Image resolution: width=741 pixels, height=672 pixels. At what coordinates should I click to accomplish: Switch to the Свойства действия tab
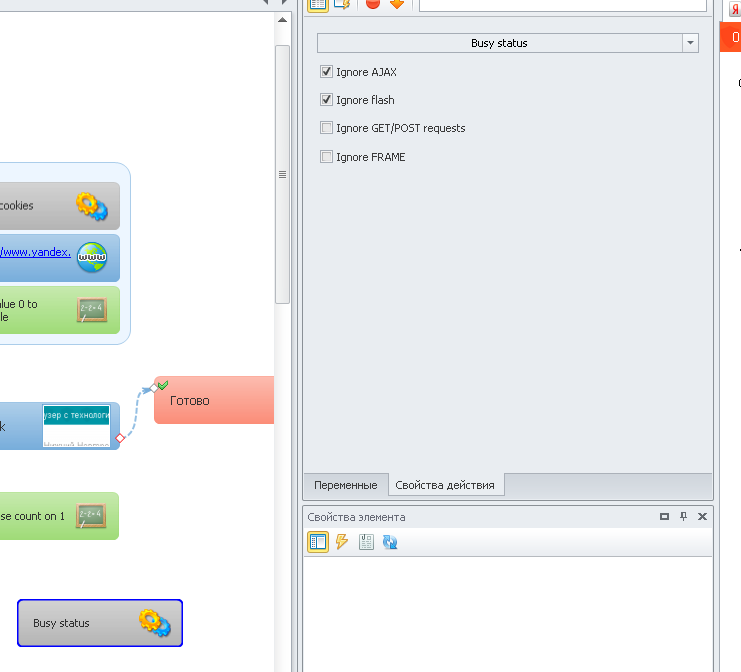coord(445,485)
